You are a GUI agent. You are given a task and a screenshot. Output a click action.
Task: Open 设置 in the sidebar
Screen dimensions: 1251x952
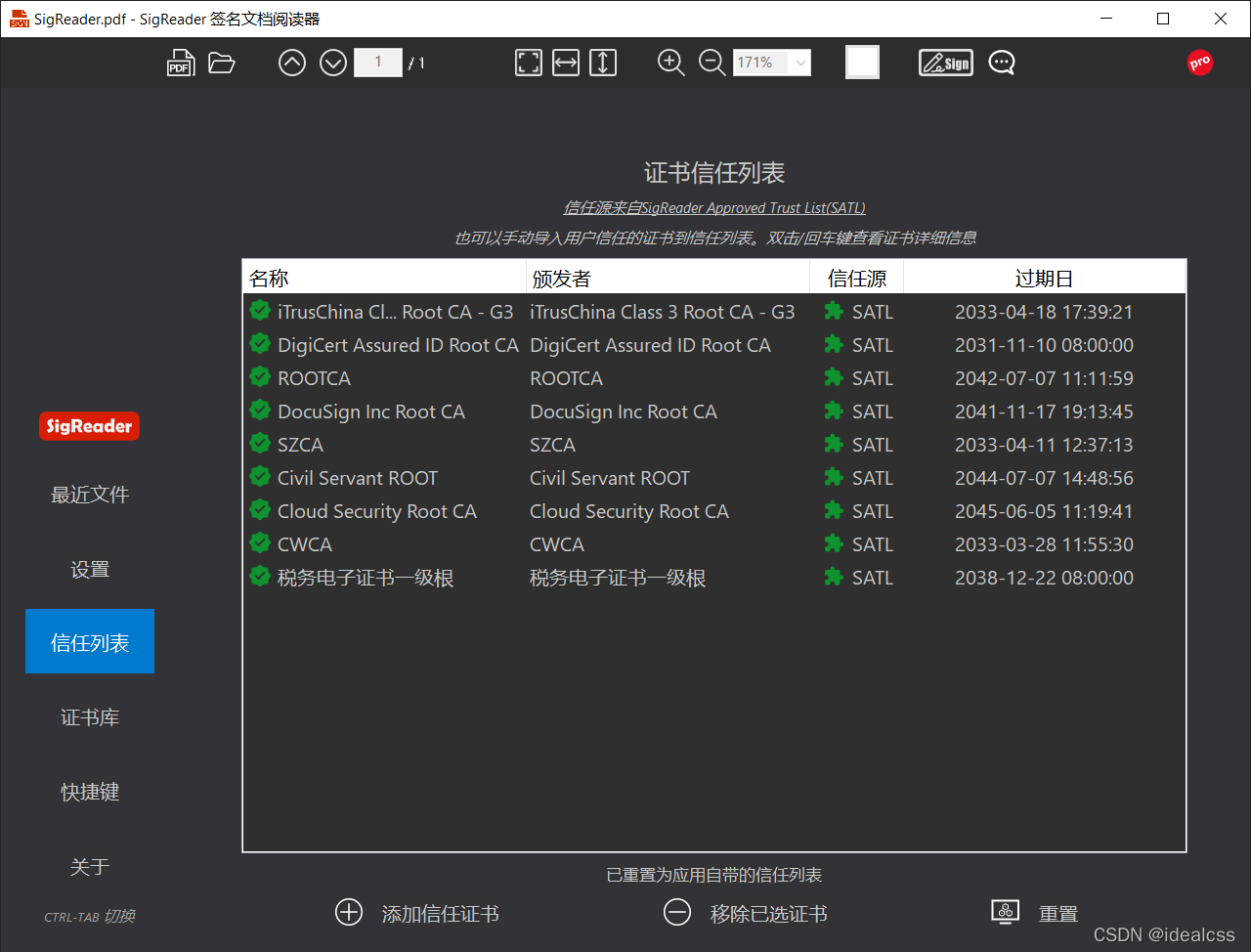coord(90,569)
